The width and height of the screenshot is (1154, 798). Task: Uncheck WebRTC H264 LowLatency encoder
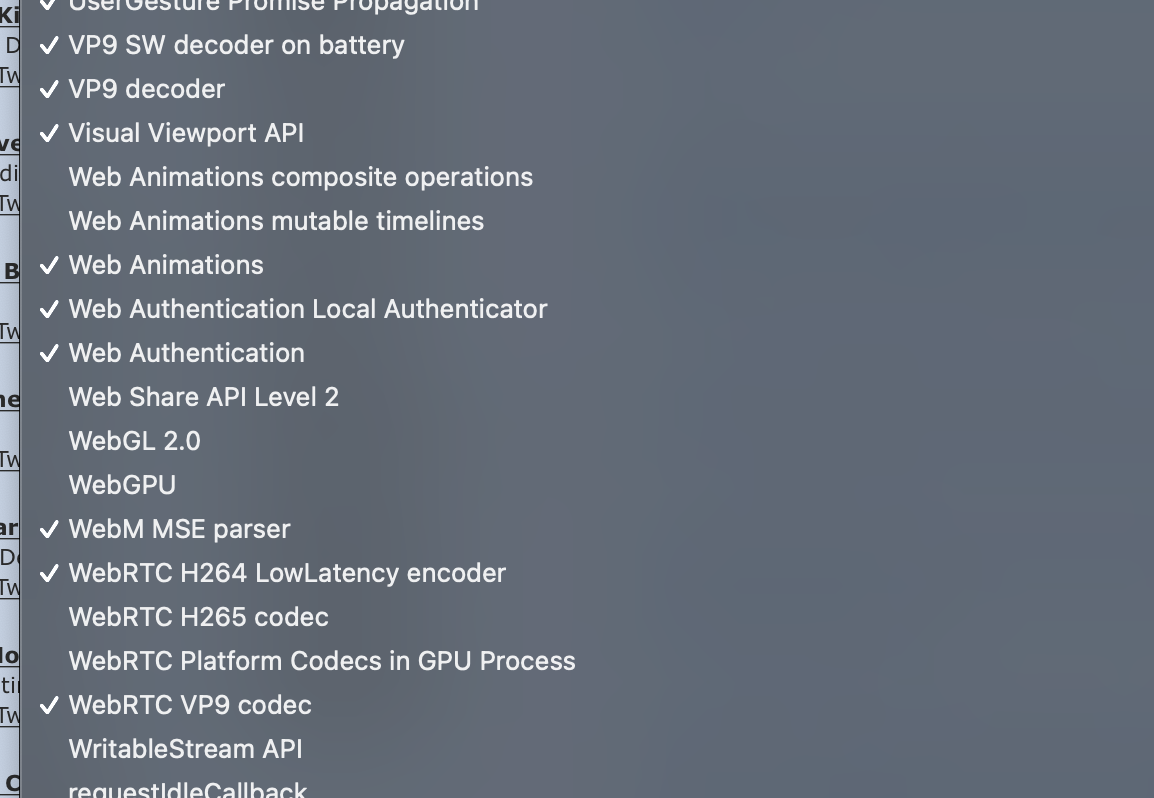click(x=287, y=573)
